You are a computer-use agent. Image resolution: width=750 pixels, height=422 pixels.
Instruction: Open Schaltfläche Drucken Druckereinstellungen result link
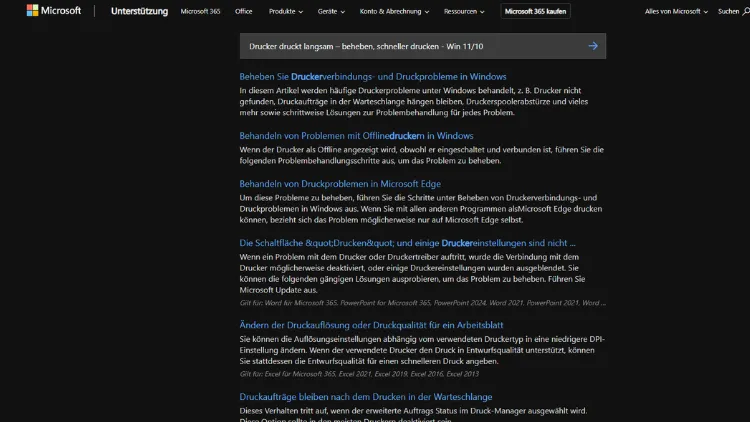[407, 243]
